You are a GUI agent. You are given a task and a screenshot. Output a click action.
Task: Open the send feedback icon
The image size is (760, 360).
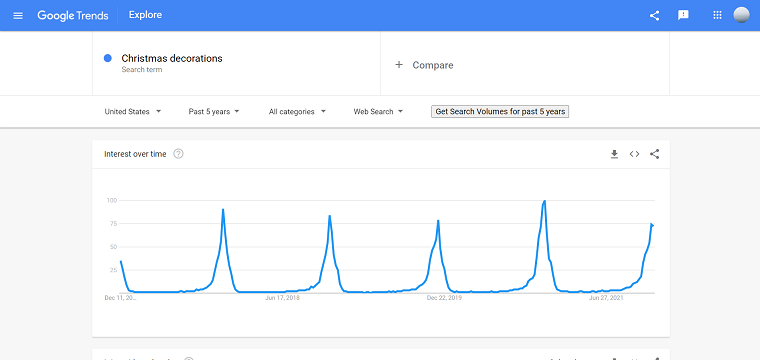click(683, 16)
